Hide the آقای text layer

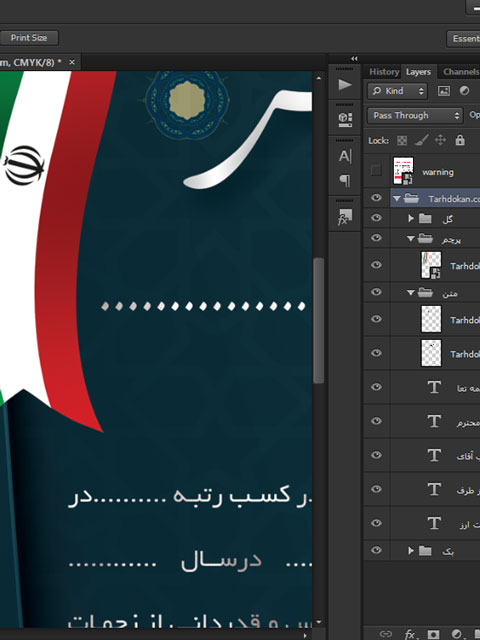point(376,455)
